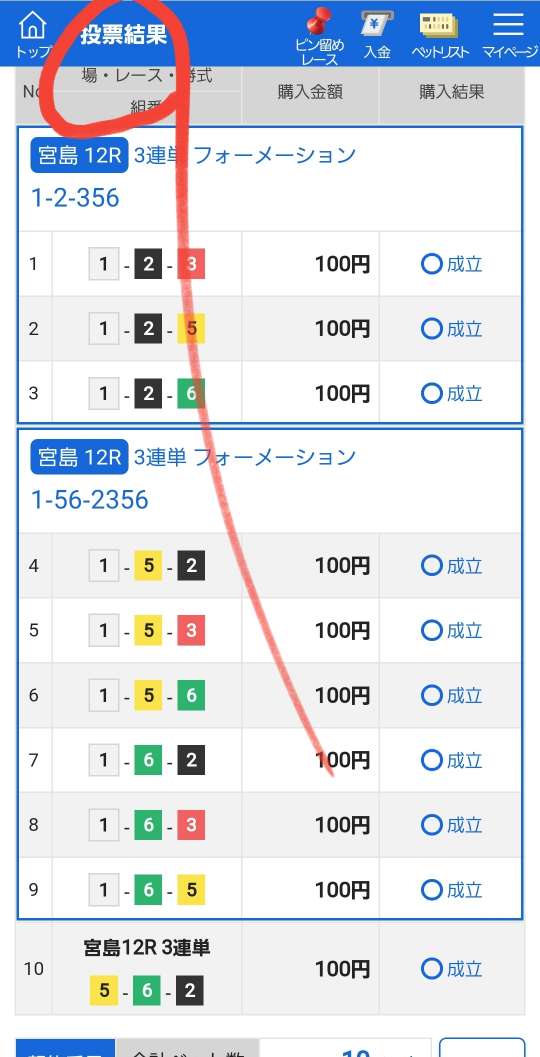Select the green number 6 box in row 7
The width and height of the screenshot is (540, 1057).
[148, 760]
